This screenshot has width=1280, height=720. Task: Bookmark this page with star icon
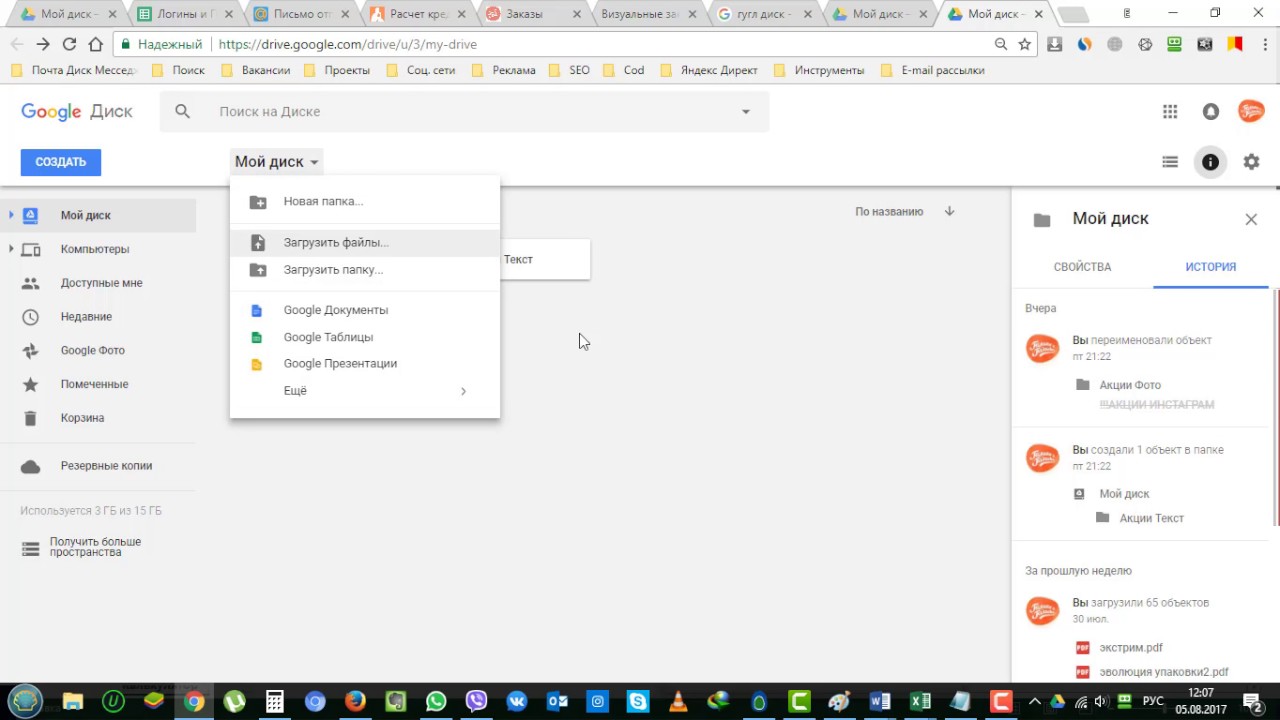click(x=1025, y=44)
